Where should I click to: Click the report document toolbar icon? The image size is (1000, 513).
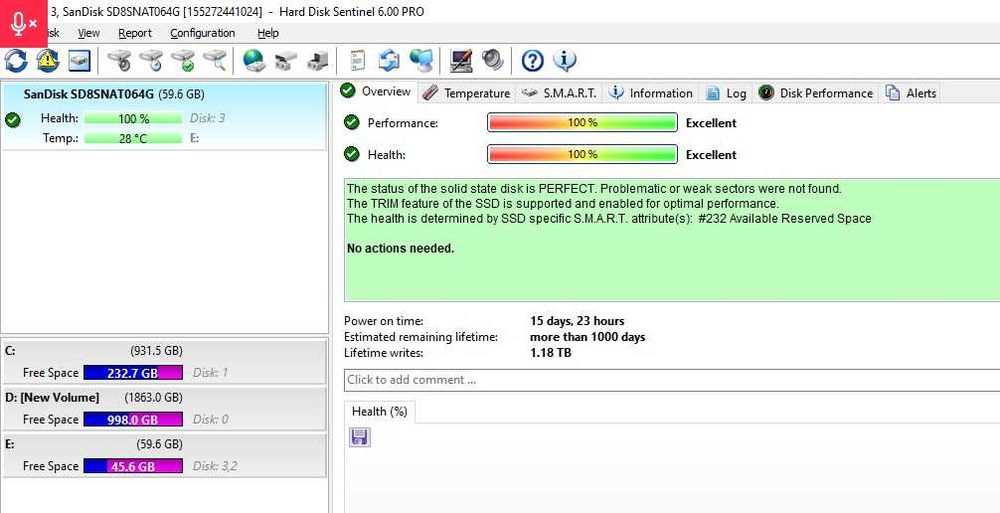(358, 61)
